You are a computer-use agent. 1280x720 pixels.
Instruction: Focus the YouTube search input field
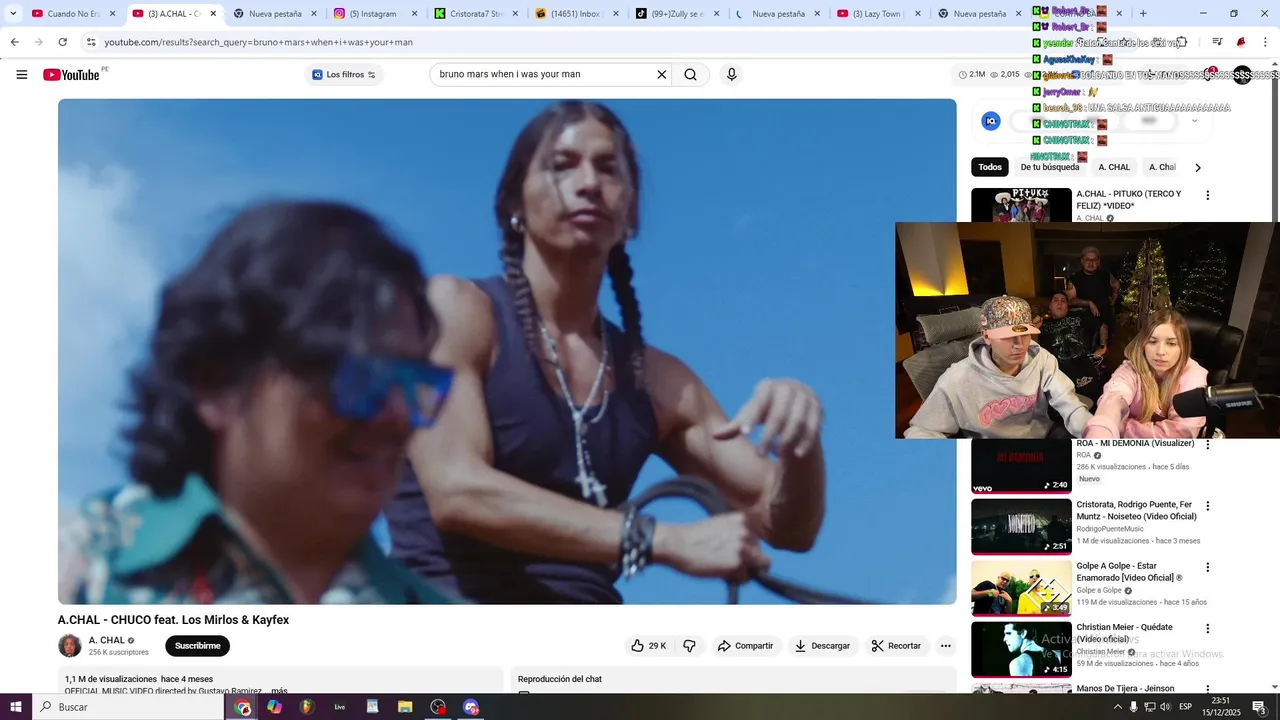pos(544,75)
